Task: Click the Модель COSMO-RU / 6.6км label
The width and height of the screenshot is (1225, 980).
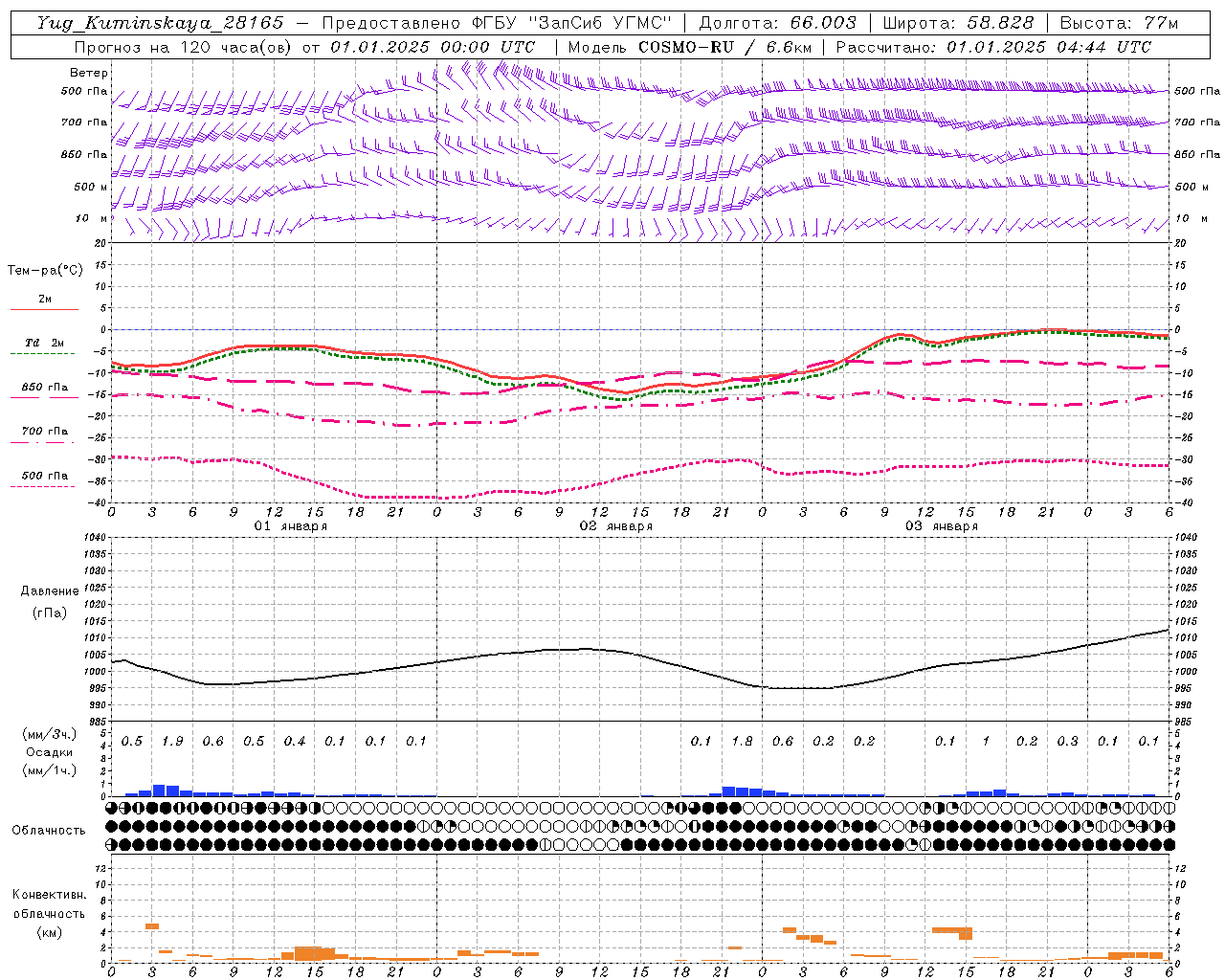Action: click(x=689, y=47)
